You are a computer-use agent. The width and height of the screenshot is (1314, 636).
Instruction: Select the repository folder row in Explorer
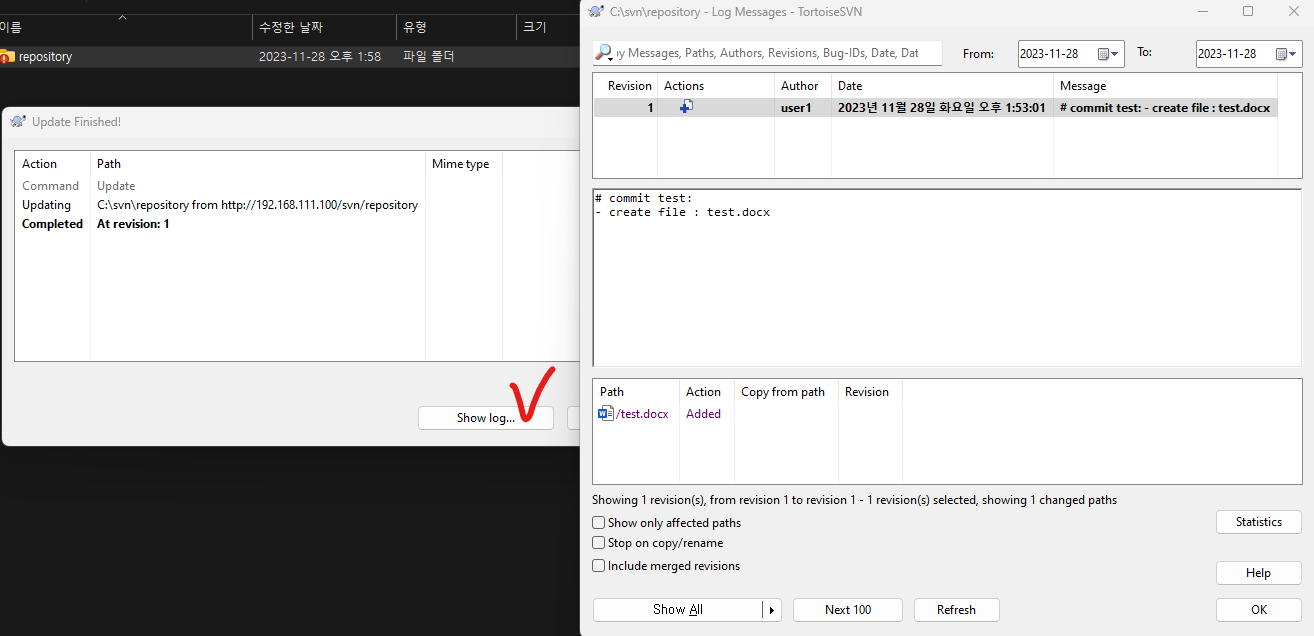(x=290, y=57)
